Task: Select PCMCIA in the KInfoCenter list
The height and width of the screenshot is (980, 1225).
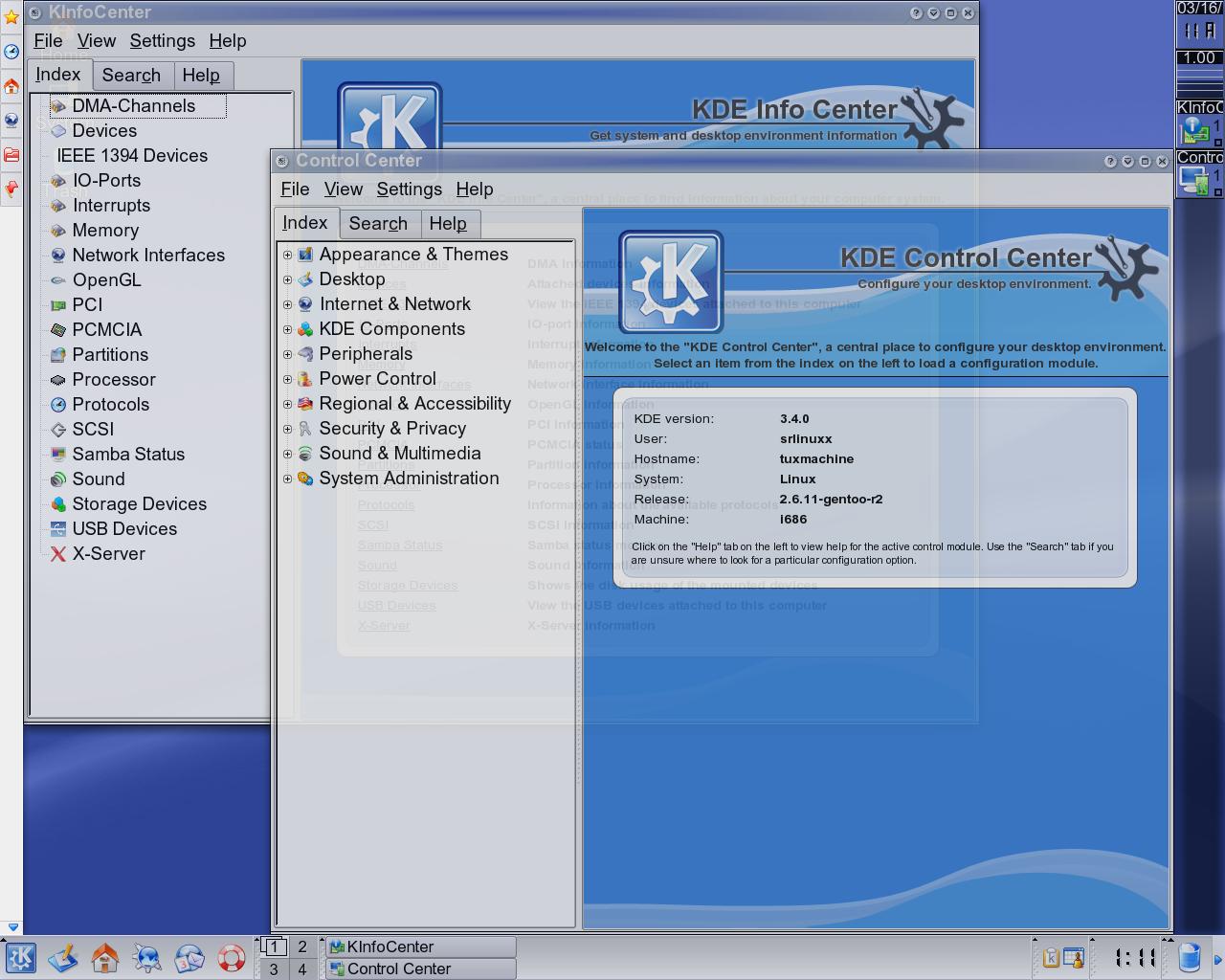Action: click(x=107, y=330)
